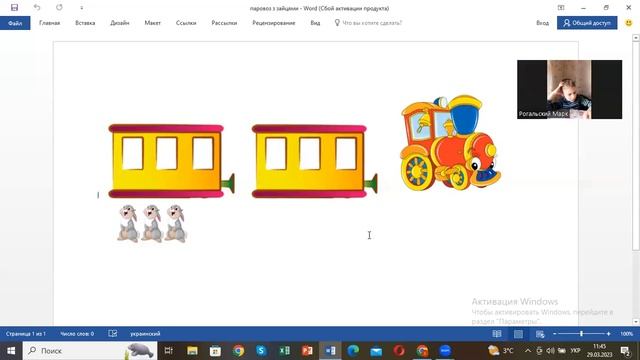Open Ribbon Display Options in title bar
The width and height of the screenshot is (640, 360).
point(561,7)
